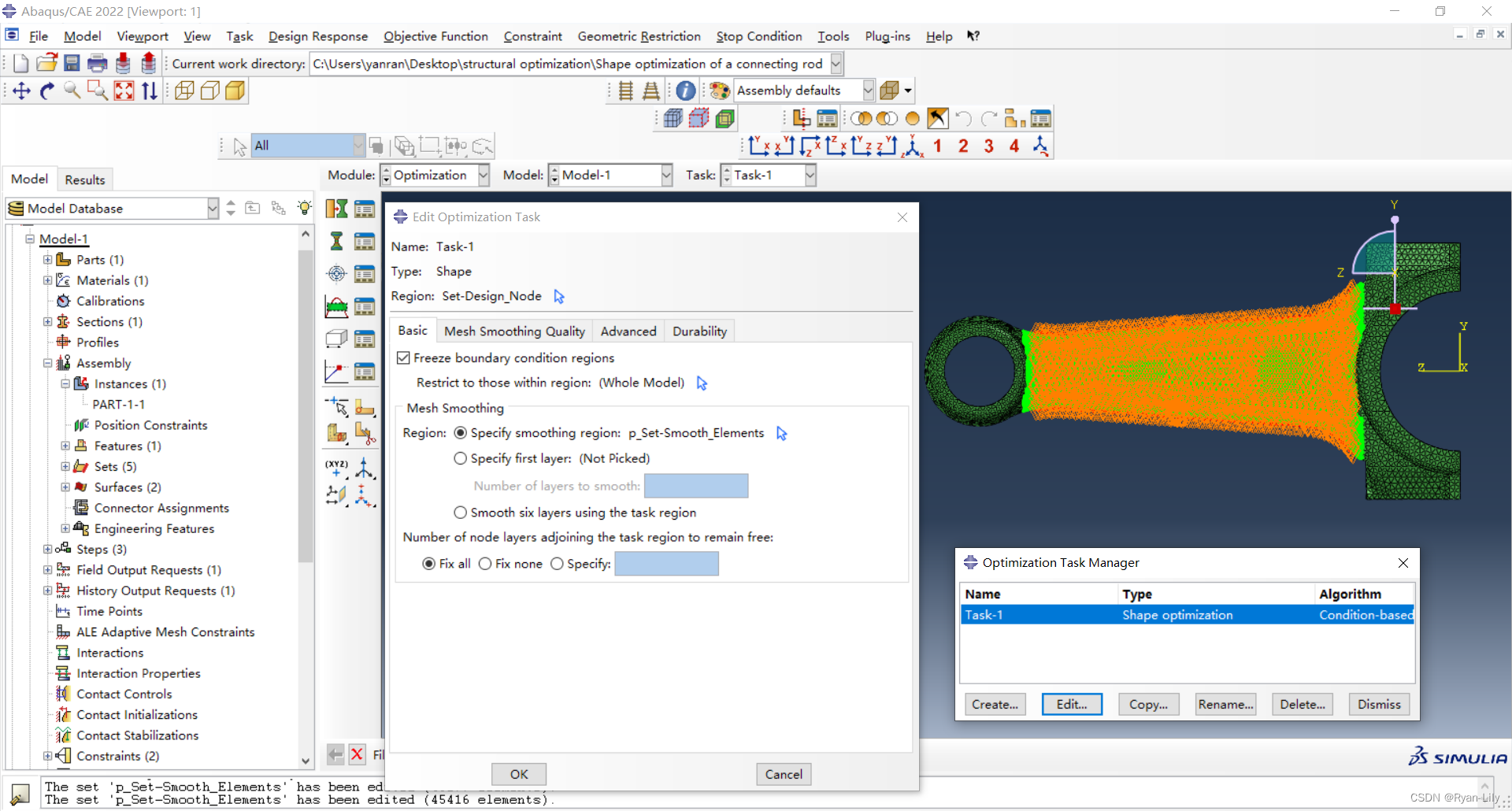Viewport: 1512px width, 811px height.
Task: Select Specify first layer radio button
Action: pos(461,458)
